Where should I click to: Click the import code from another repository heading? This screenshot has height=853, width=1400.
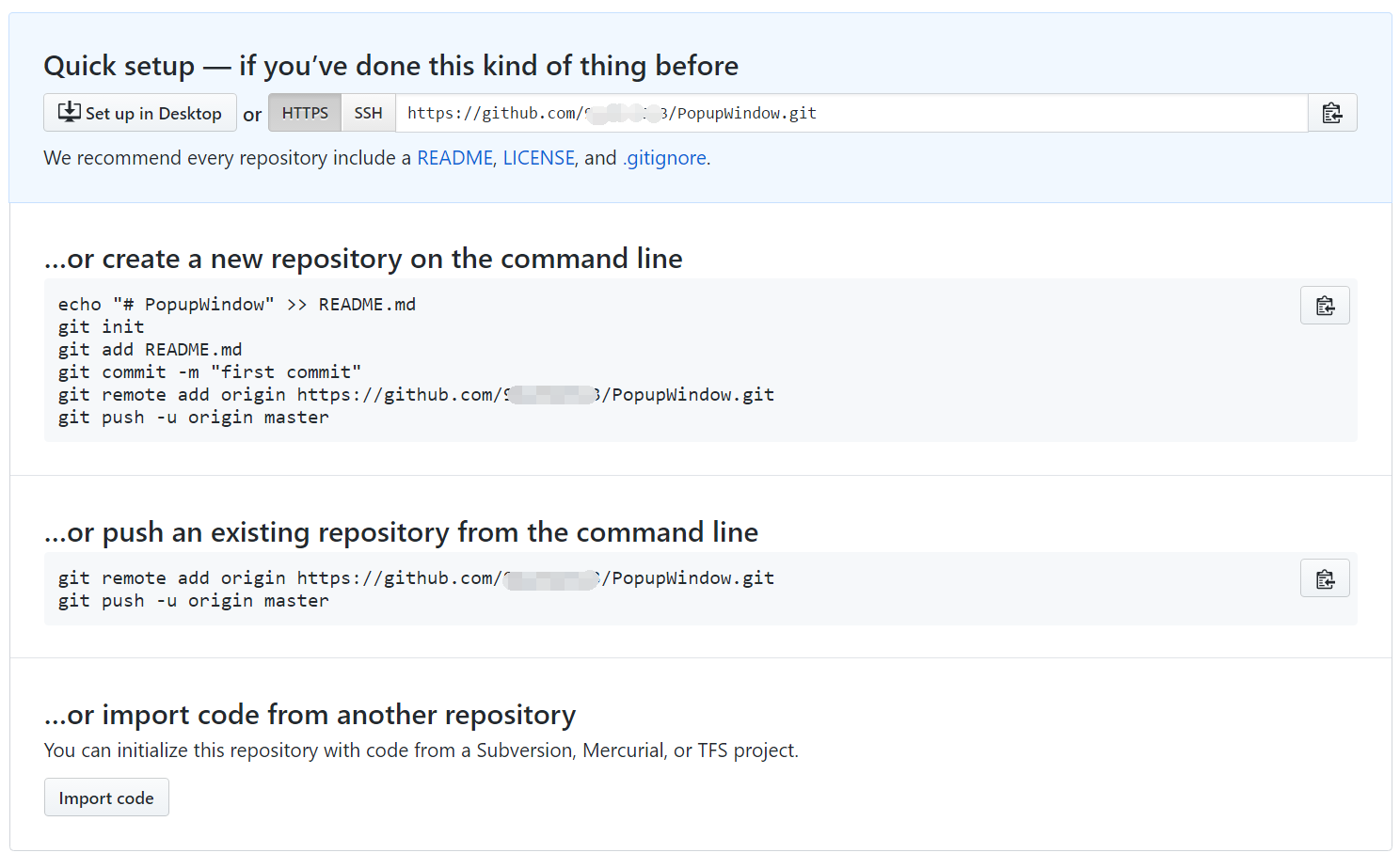pyautogui.click(x=310, y=715)
